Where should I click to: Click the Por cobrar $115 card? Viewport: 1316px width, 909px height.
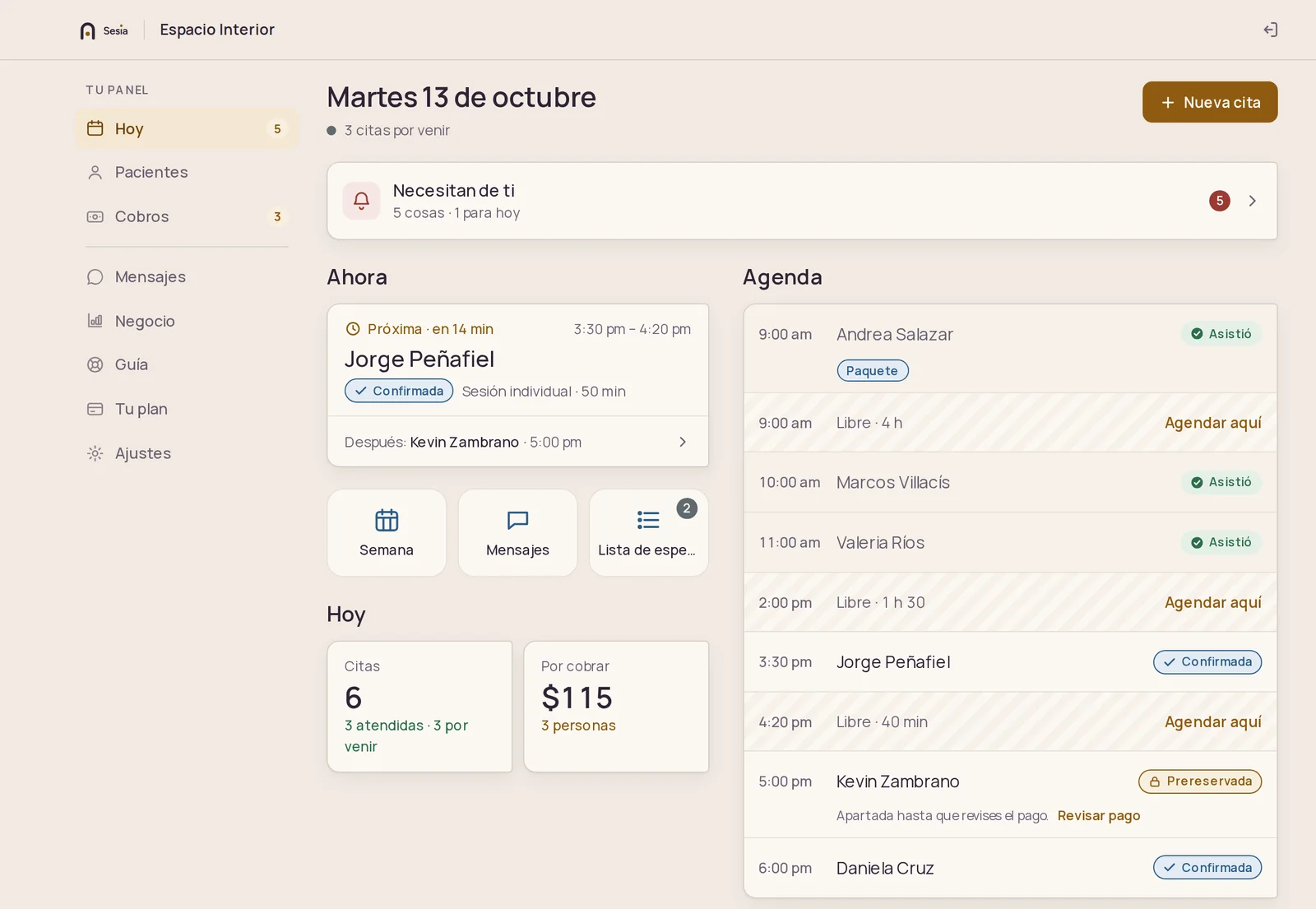(x=616, y=707)
